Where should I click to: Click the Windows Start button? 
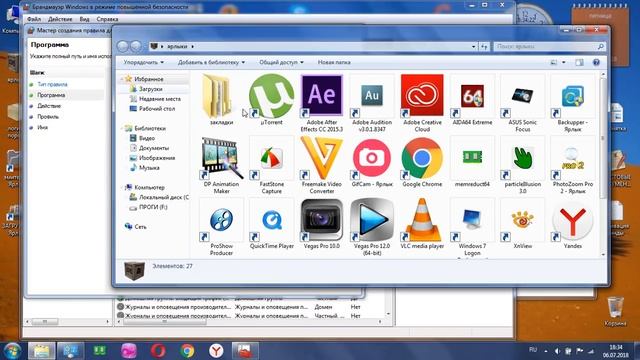pyautogui.click(x=11, y=351)
